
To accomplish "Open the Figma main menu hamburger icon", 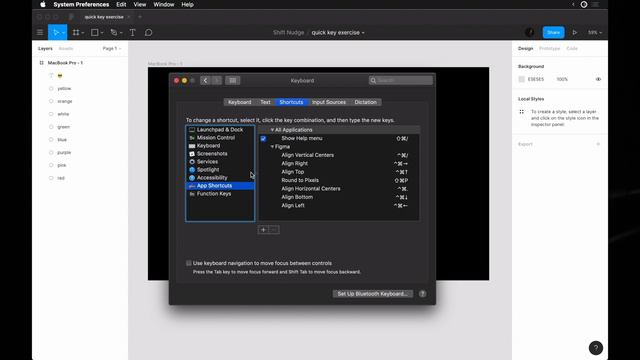I will click(40, 32).
